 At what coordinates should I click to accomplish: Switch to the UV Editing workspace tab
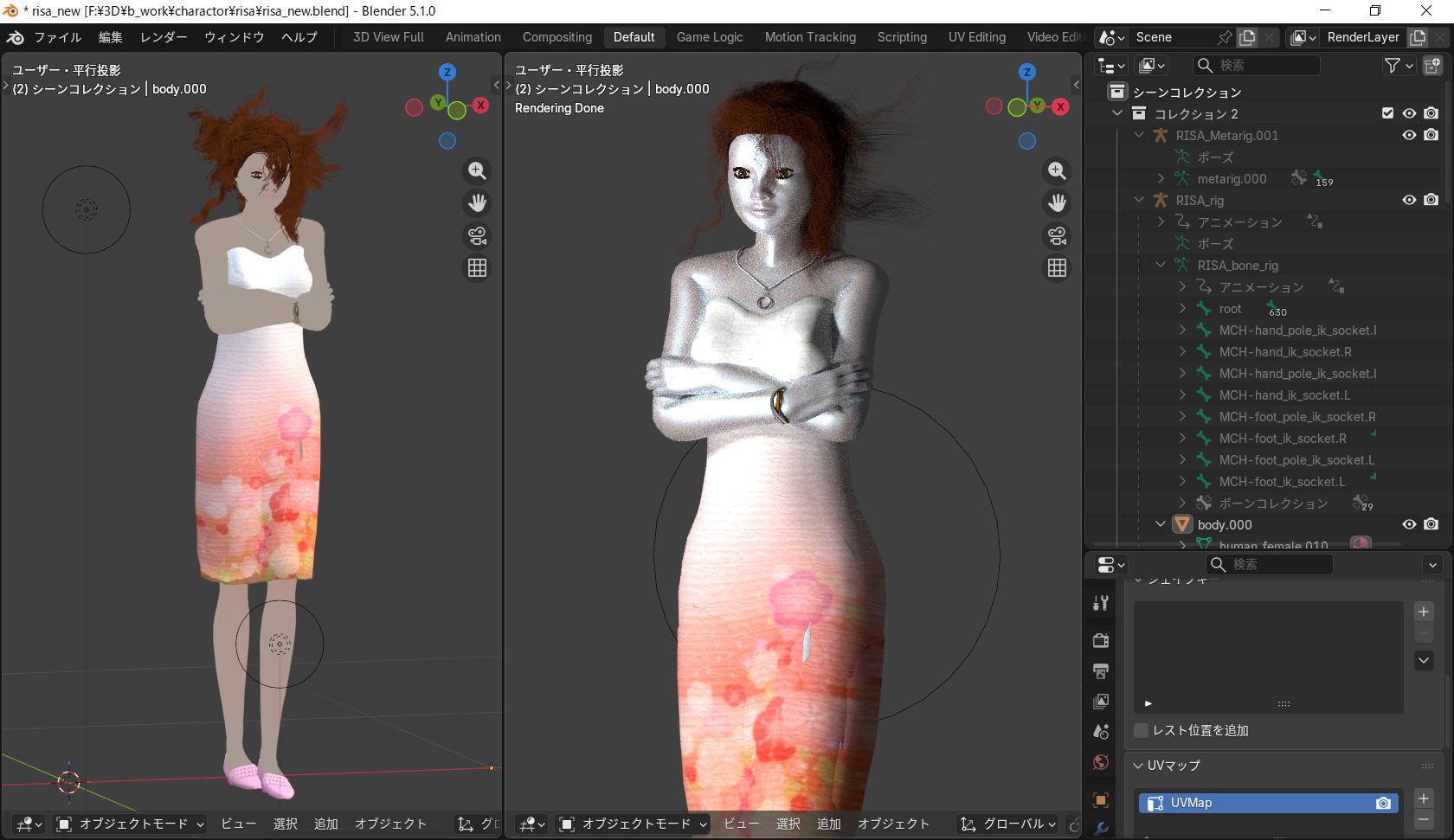tap(976, 37)
